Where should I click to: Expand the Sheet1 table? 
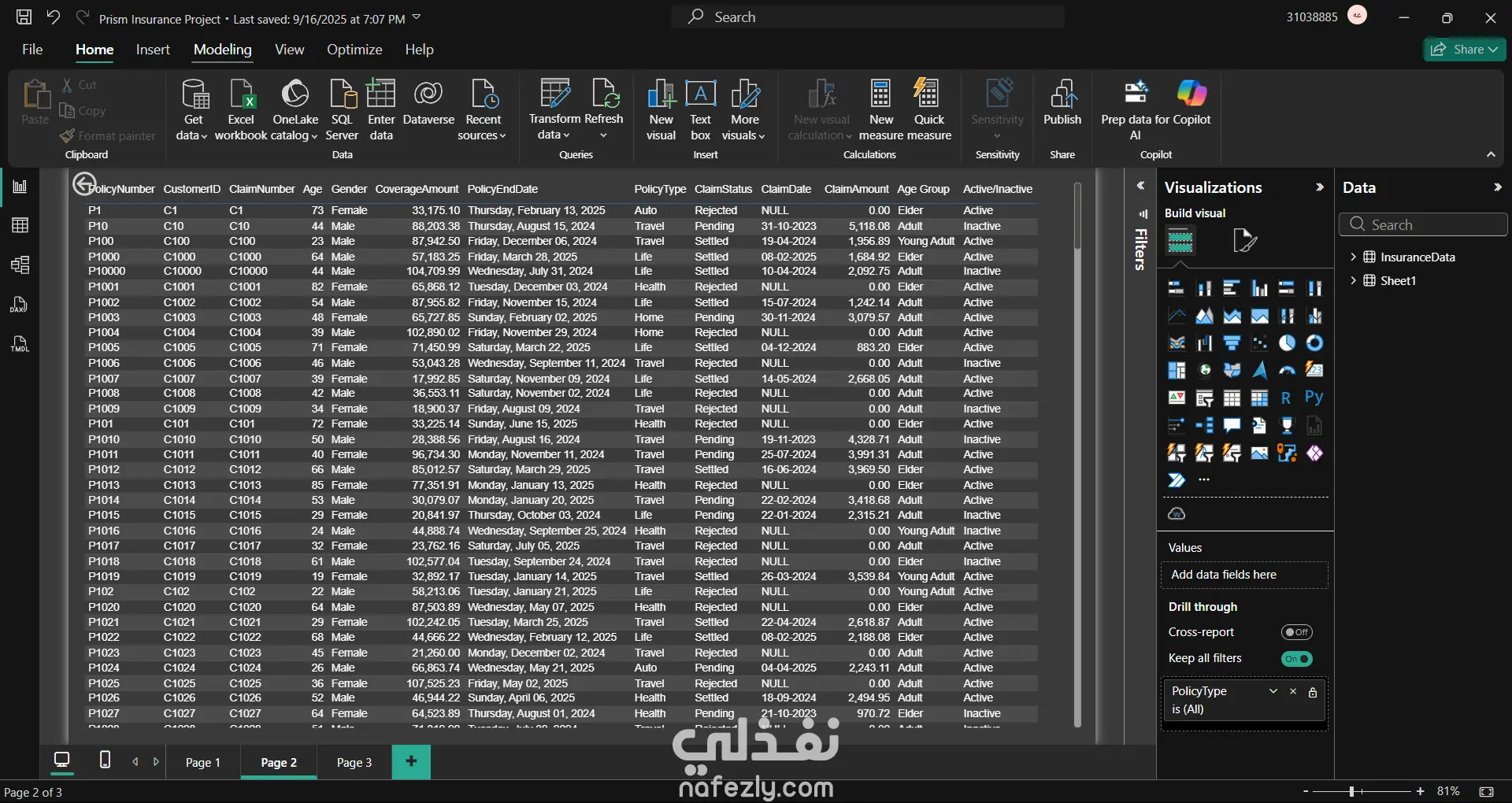point(1353,280)
